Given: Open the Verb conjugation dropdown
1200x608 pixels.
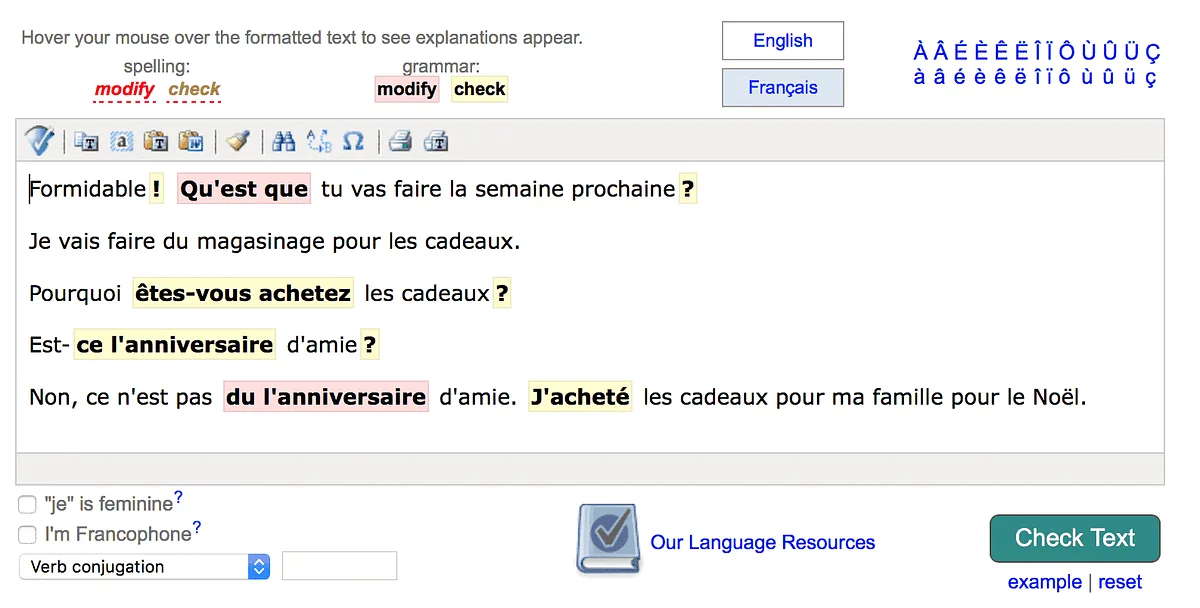Looking at the screenshot, I should coord(144,567).
